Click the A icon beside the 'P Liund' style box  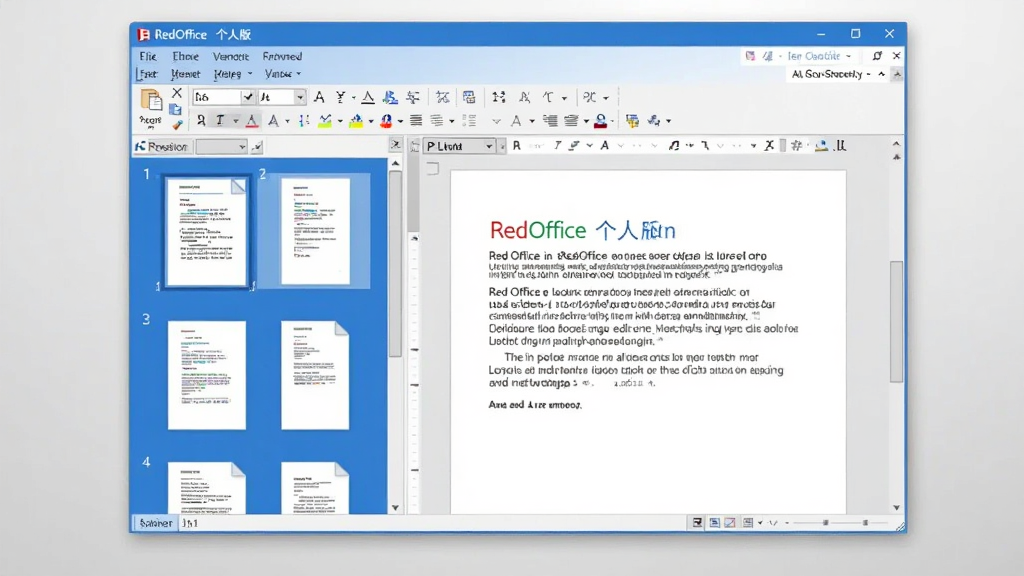[605, 146]
